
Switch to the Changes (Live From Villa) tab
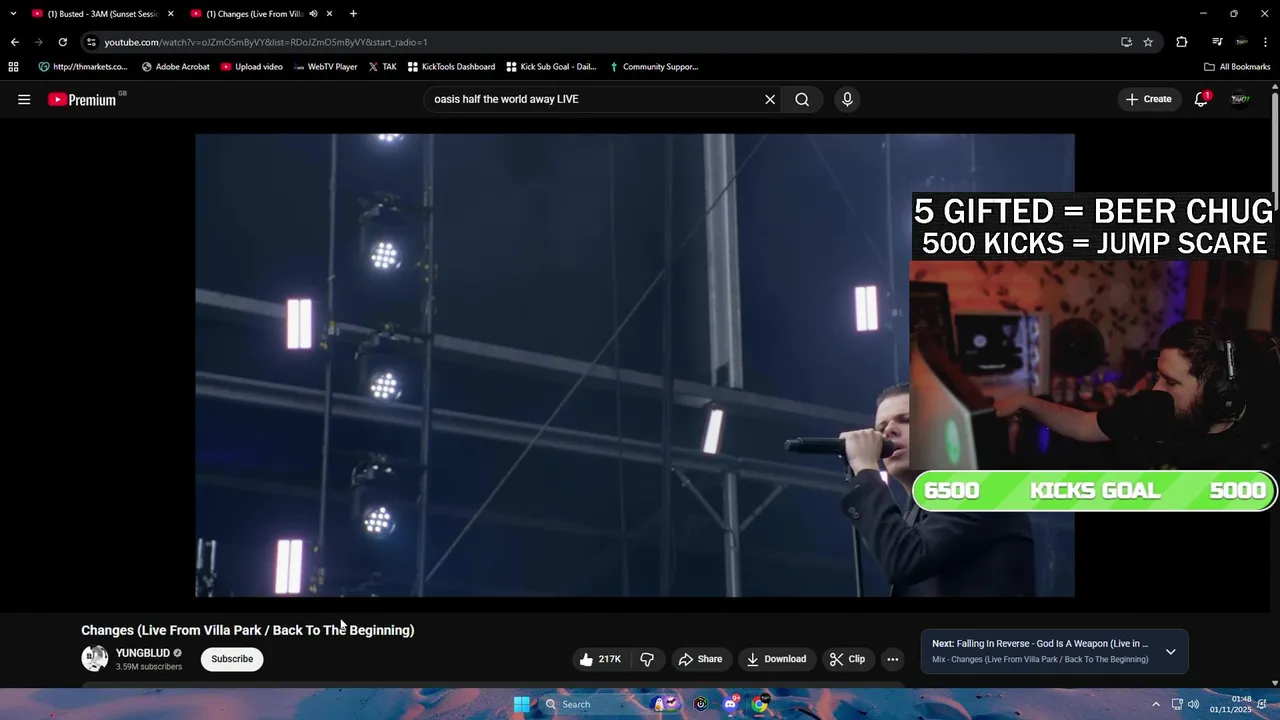[x=254, y=14]
